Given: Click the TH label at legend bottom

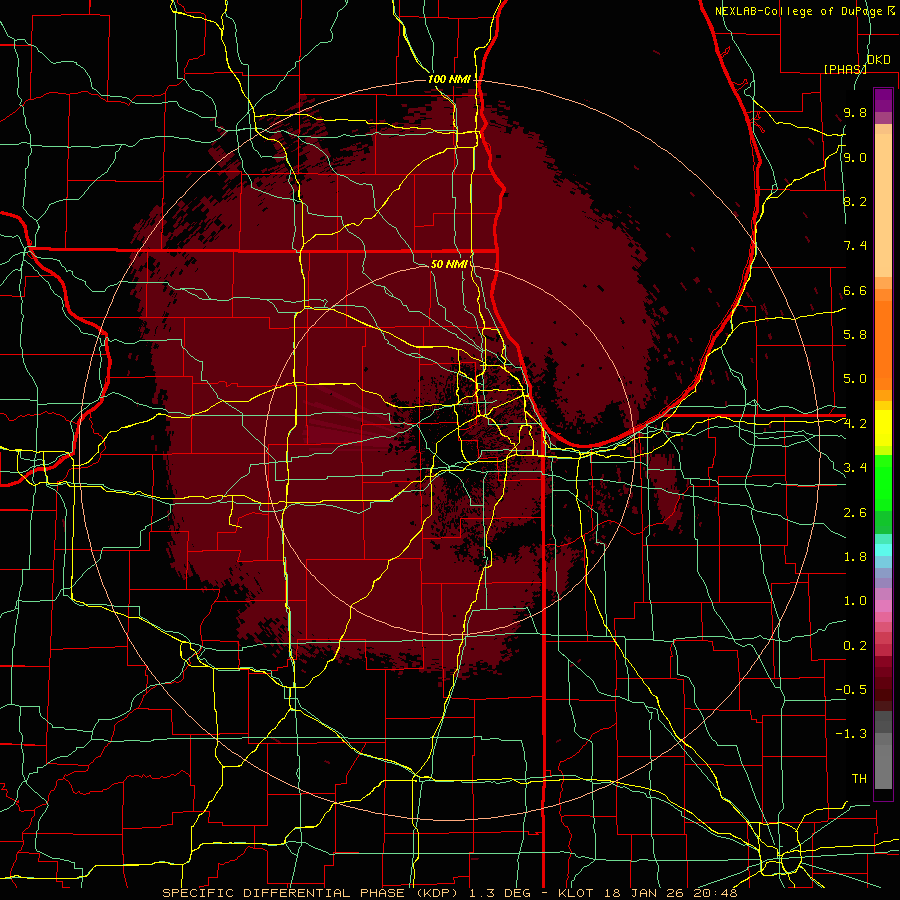Looking at the screenshot, I should coord(859,779).
